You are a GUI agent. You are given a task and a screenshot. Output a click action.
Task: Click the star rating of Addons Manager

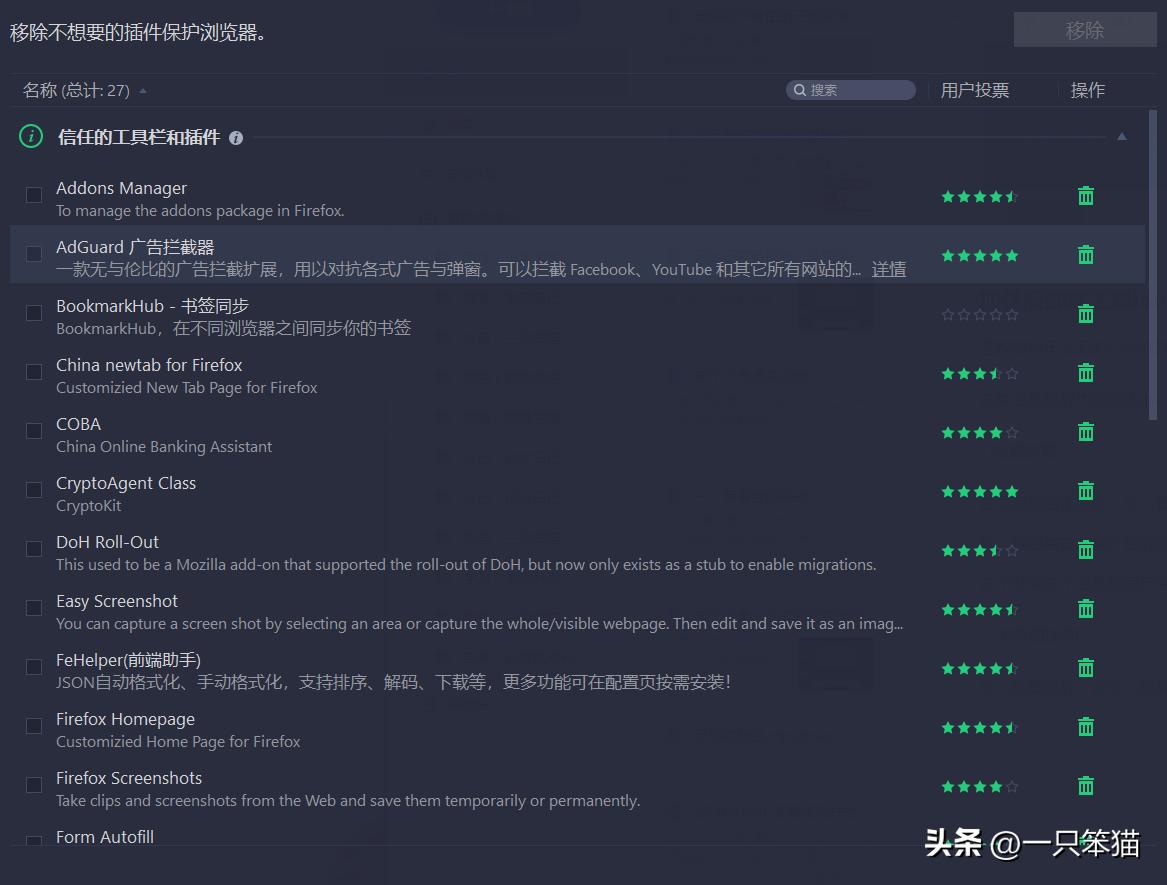click(x=979, y=197)
